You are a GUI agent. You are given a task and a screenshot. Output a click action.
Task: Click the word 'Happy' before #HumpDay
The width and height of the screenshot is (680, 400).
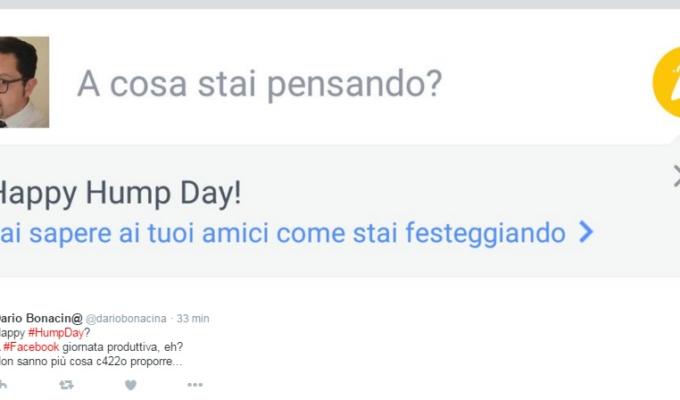point(12,333)
